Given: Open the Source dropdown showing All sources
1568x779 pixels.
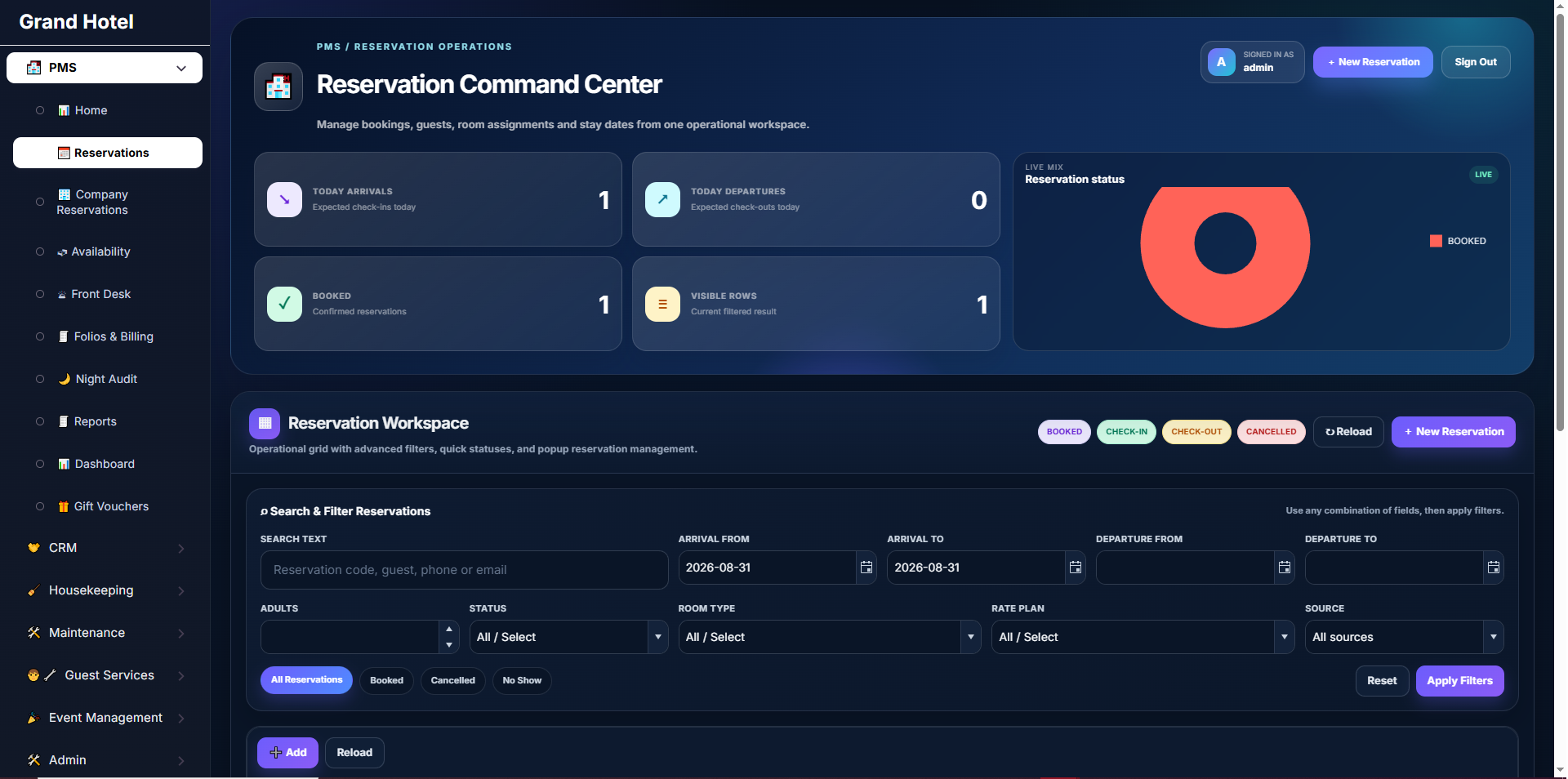Looking at the screenshot, I should pos(1405,637).
